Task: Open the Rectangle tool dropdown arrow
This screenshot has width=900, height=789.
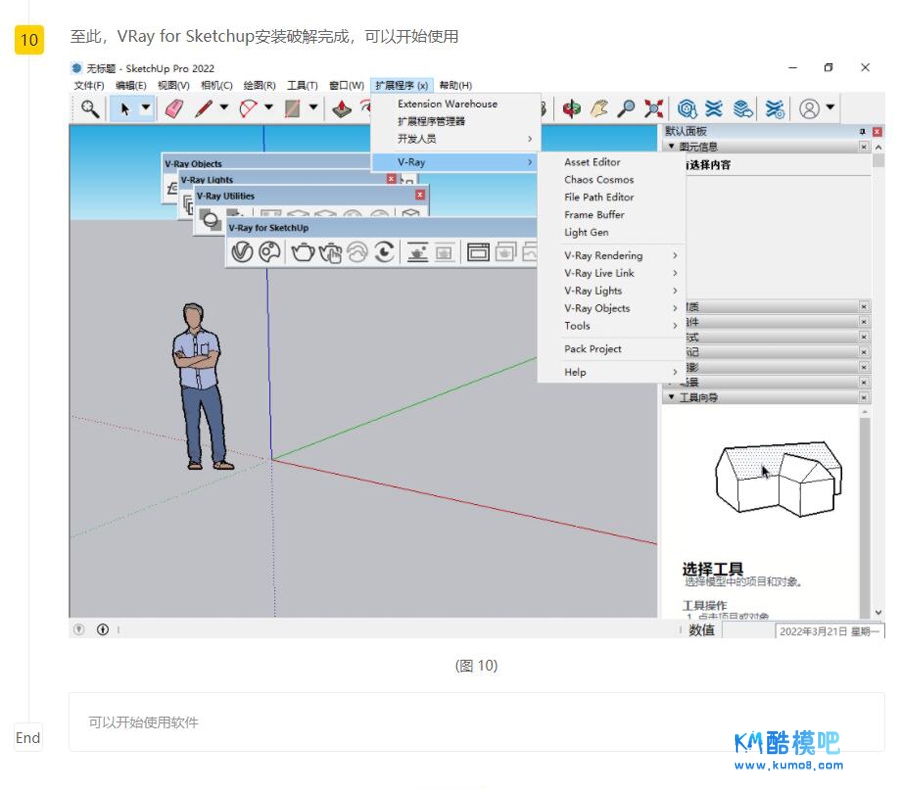Action: pyautogui.click(x=313, y=107)
